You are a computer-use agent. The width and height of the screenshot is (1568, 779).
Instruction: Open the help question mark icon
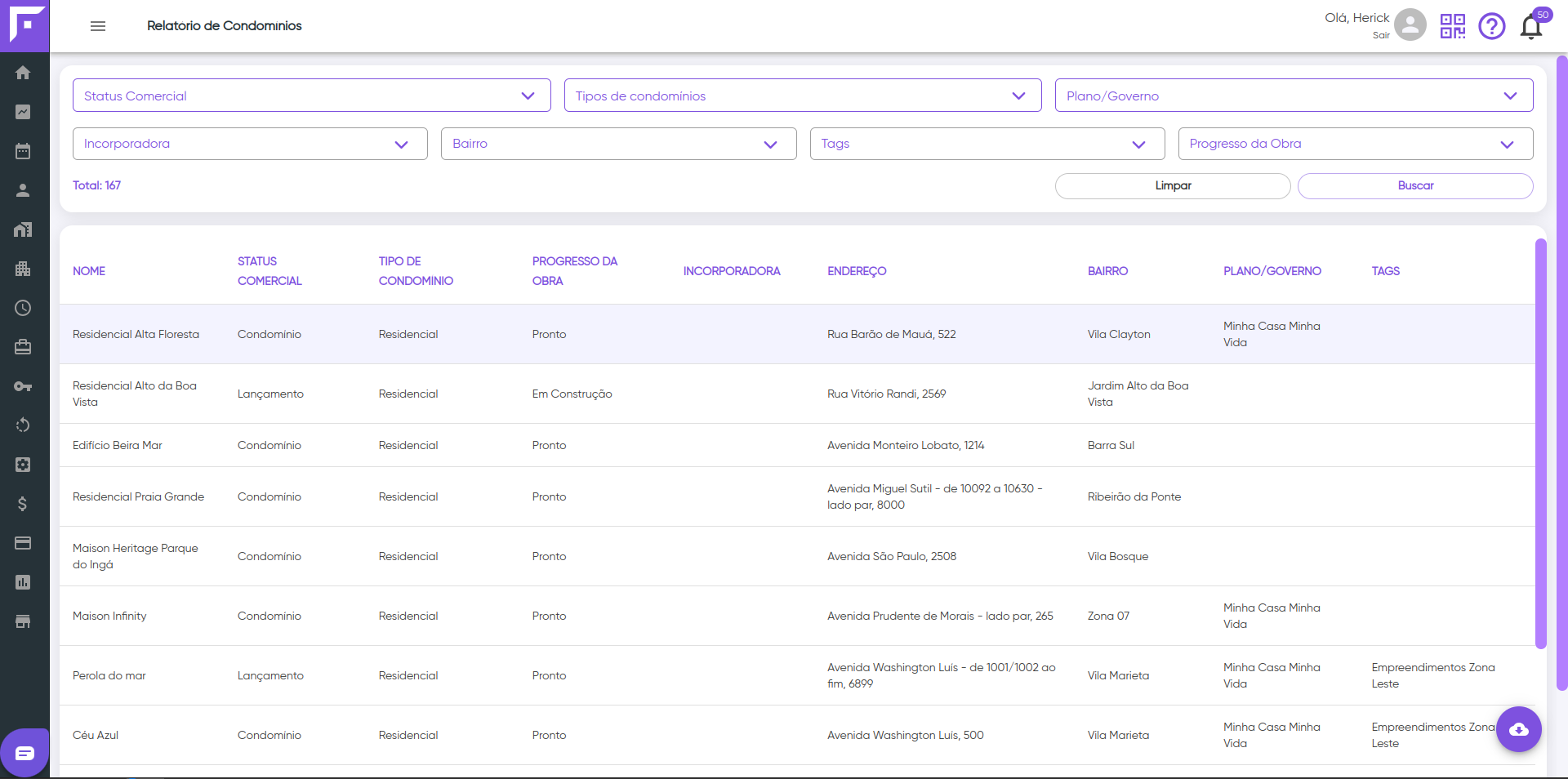click(1492, 26)
